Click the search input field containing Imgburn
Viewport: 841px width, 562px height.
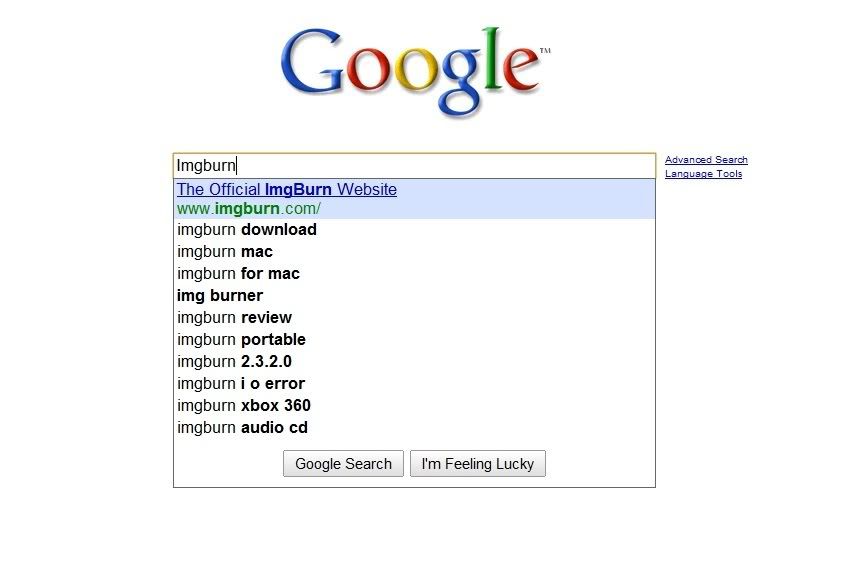click(x=414, y=165)
